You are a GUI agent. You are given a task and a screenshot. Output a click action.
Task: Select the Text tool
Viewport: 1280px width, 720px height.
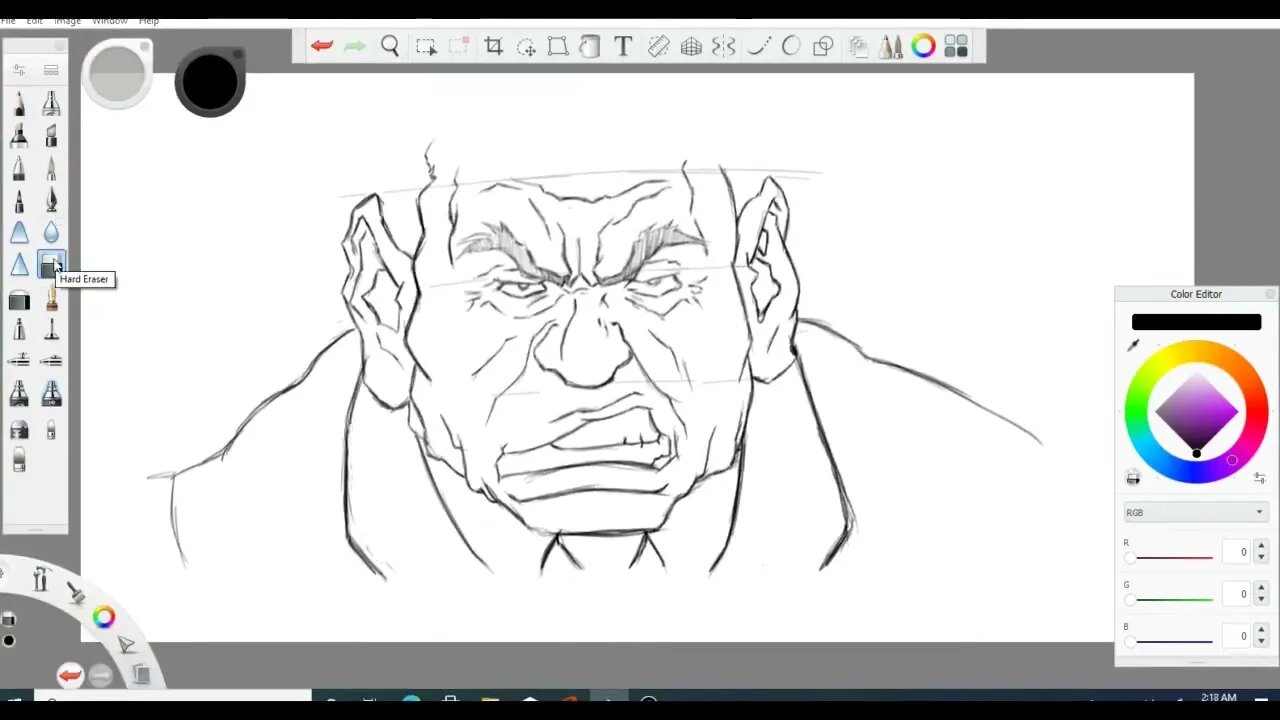coord(623,46)
